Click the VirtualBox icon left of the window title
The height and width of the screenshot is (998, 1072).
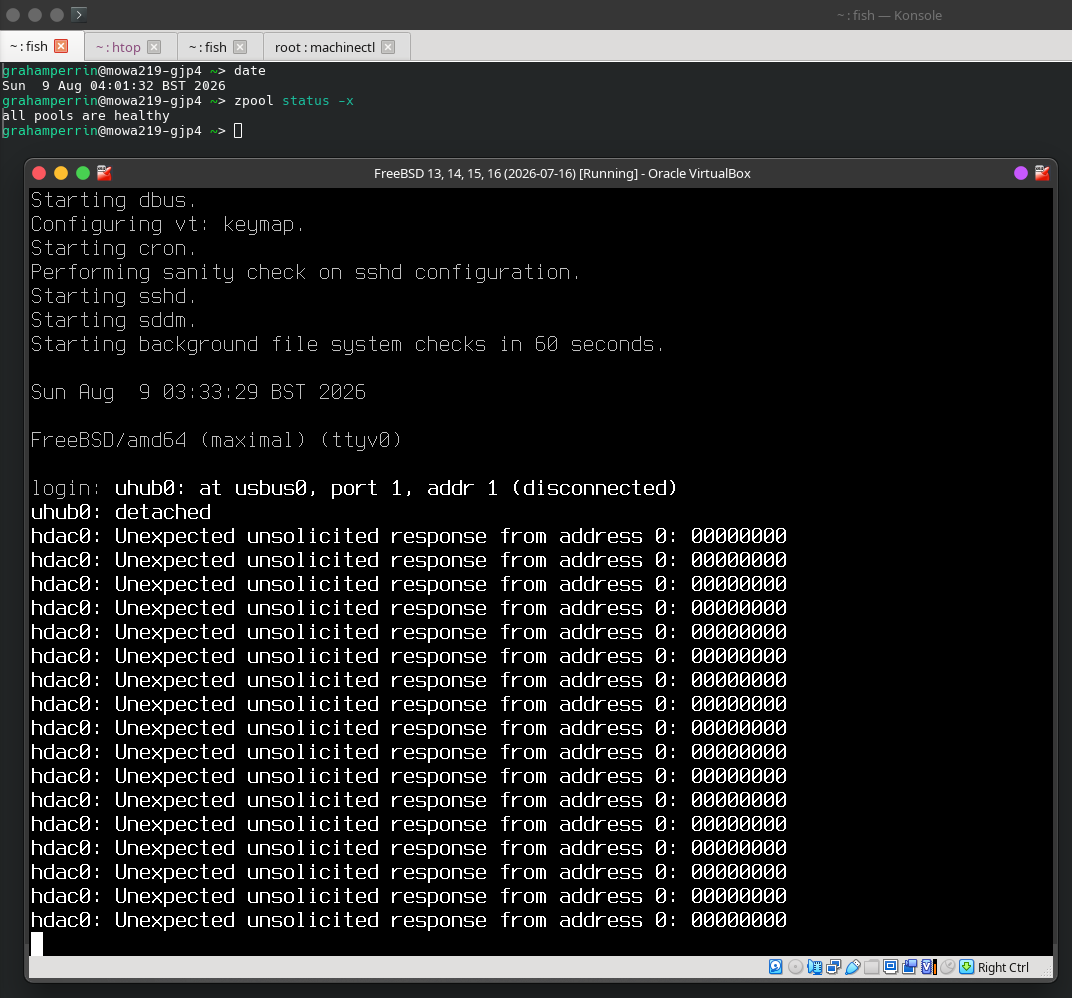click(104, 173)
